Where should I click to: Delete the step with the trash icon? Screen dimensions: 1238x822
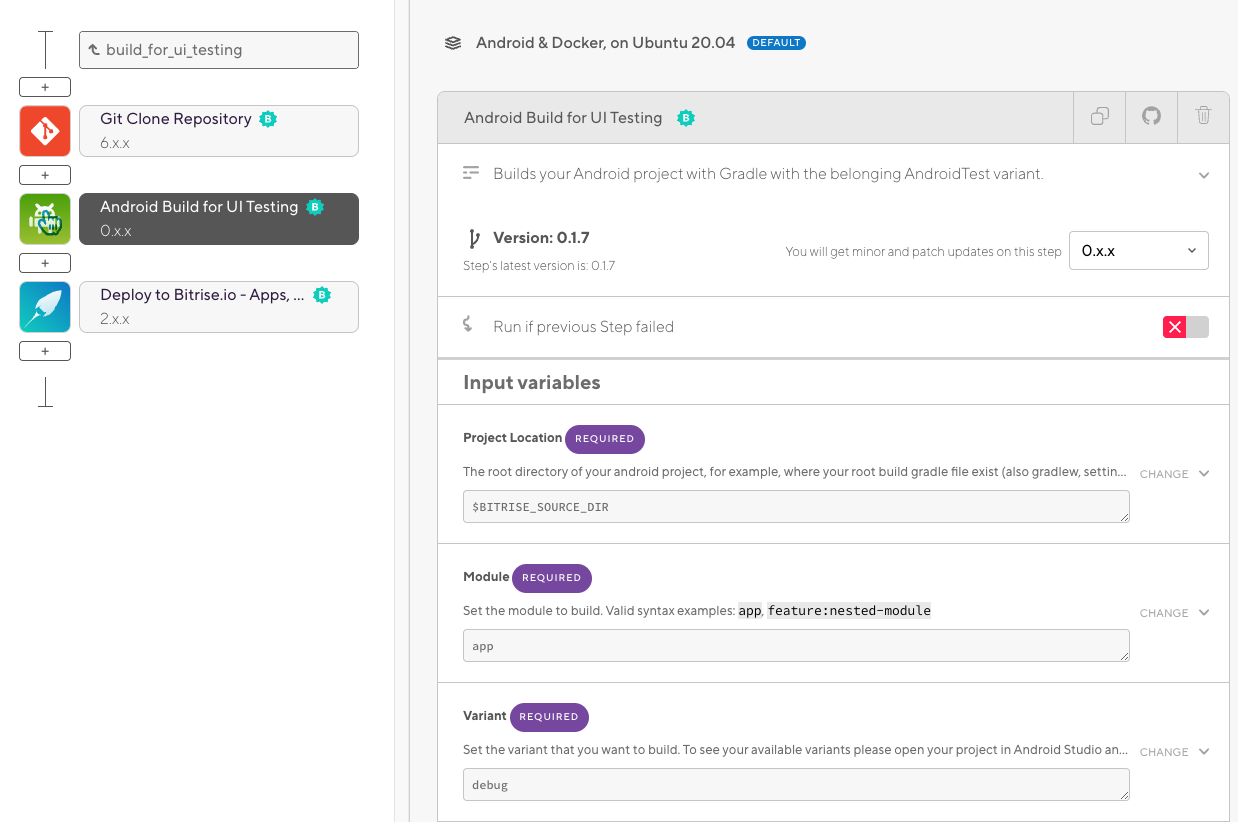(x=1203, y=117)
